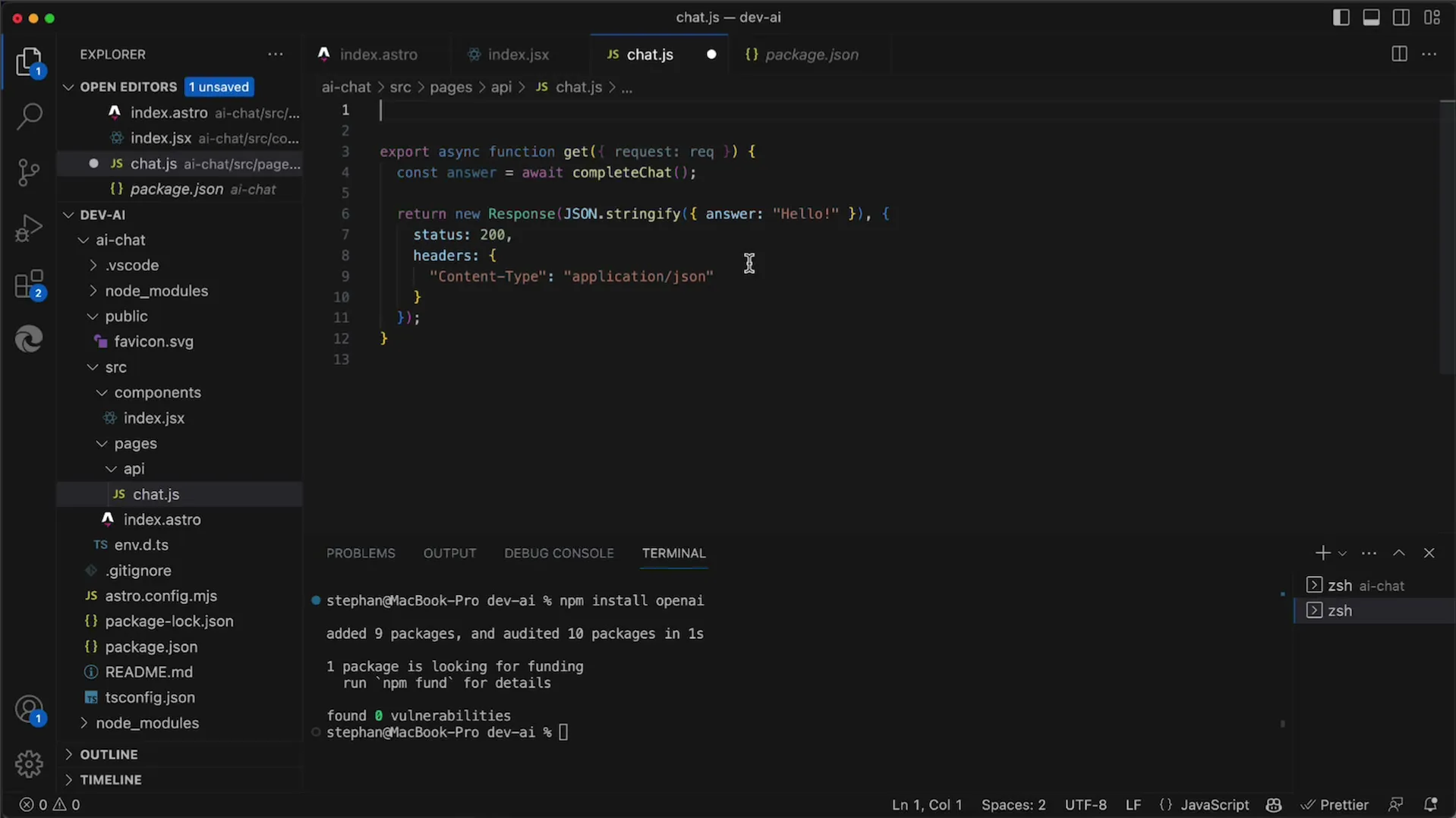The width and height of the screenshot is (1456, 818).
Task: Collapse the components folder
Action: click(x=102, y=392)
